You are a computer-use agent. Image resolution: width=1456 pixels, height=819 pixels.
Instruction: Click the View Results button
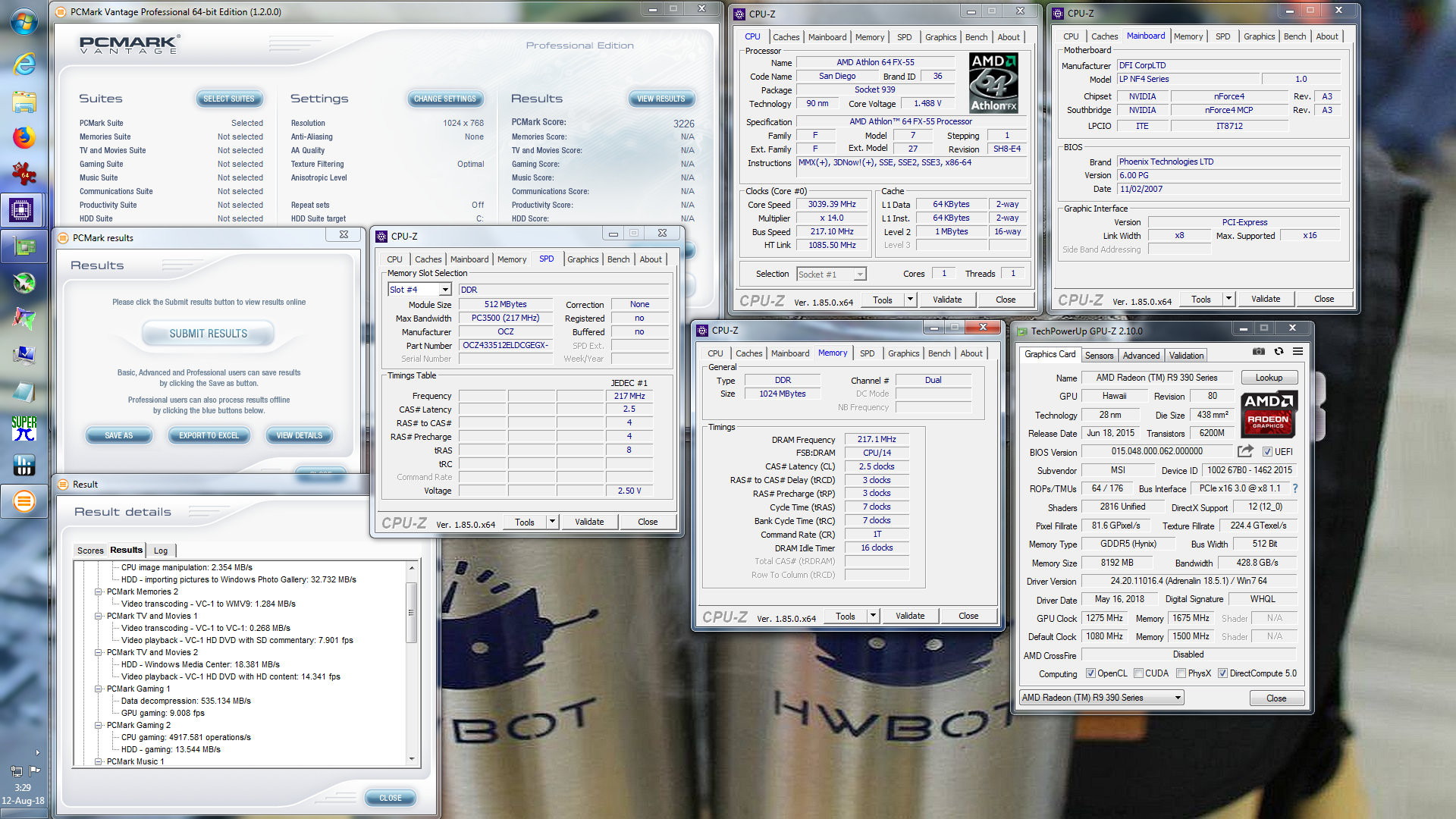(661, 99)
